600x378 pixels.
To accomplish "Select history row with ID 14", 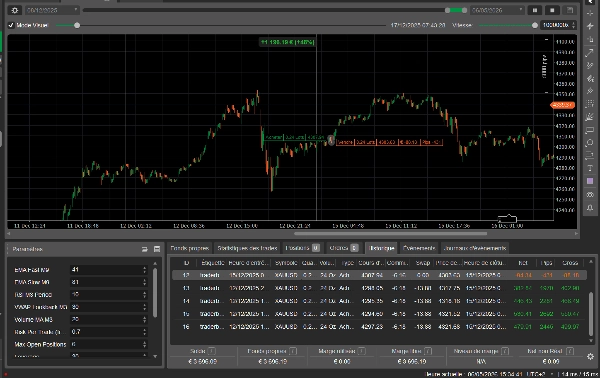I will (x=379, y=301).
